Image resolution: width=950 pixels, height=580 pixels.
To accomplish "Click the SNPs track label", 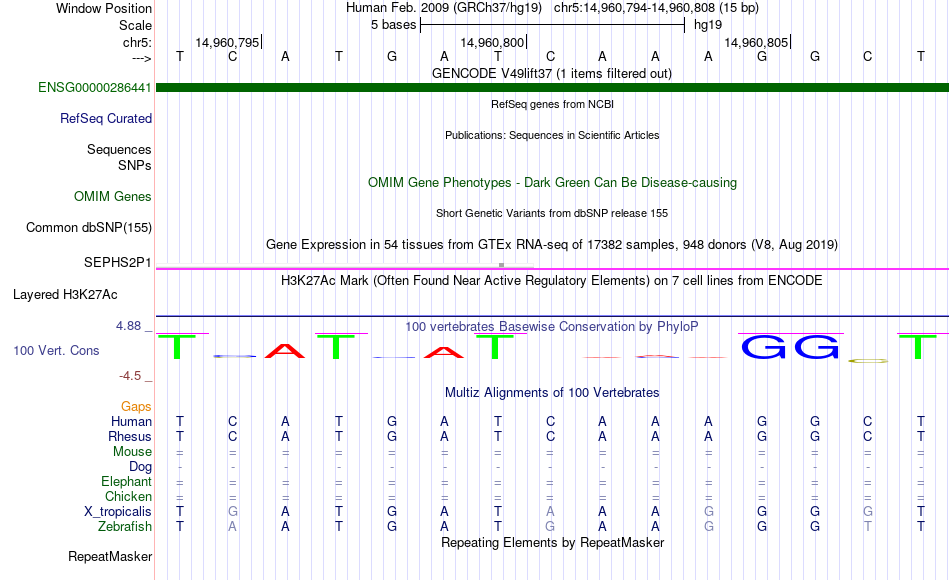I will click(135, 165).
